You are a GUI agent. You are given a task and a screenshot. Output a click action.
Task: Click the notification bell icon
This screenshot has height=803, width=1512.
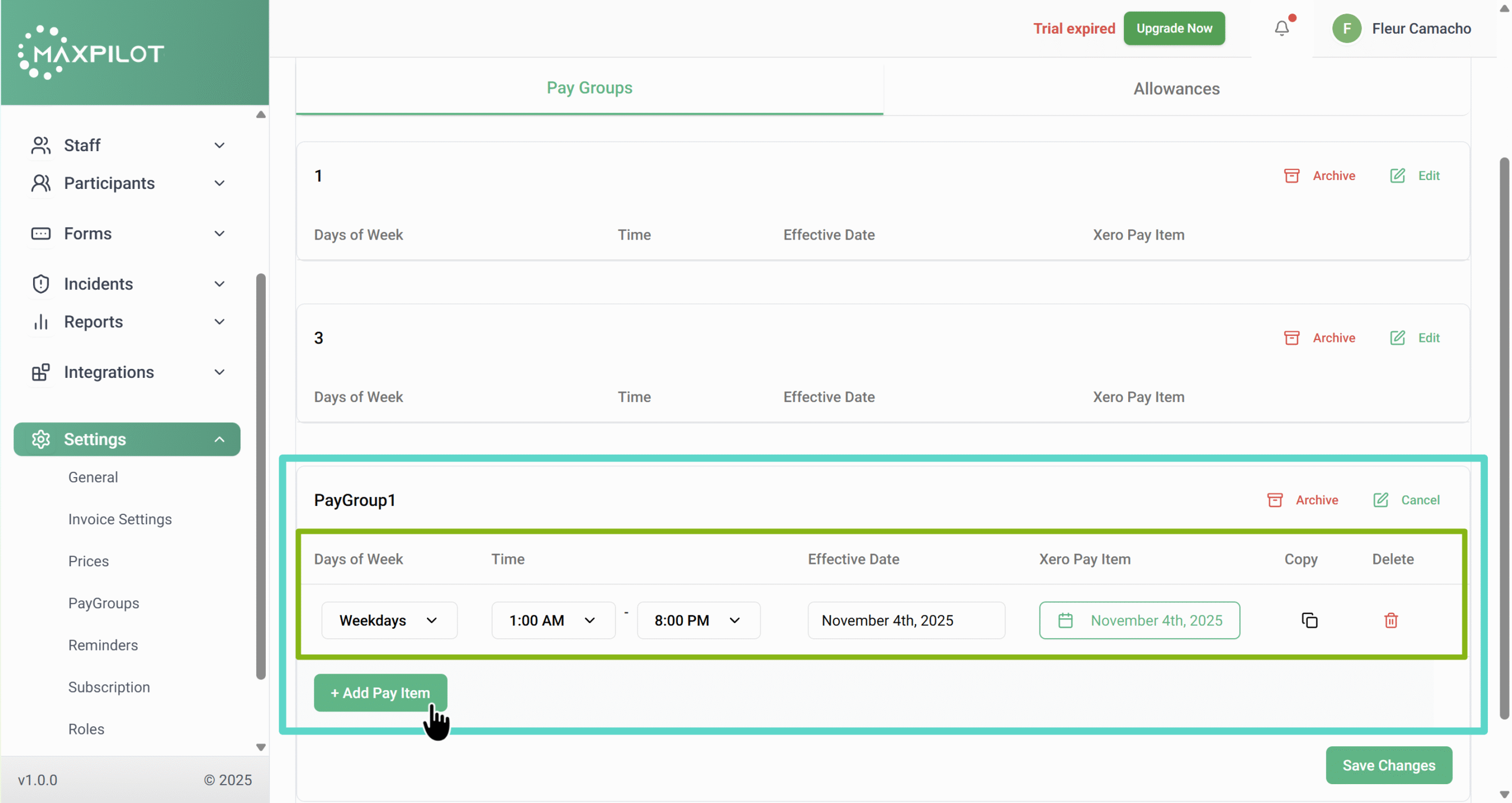1281,28
